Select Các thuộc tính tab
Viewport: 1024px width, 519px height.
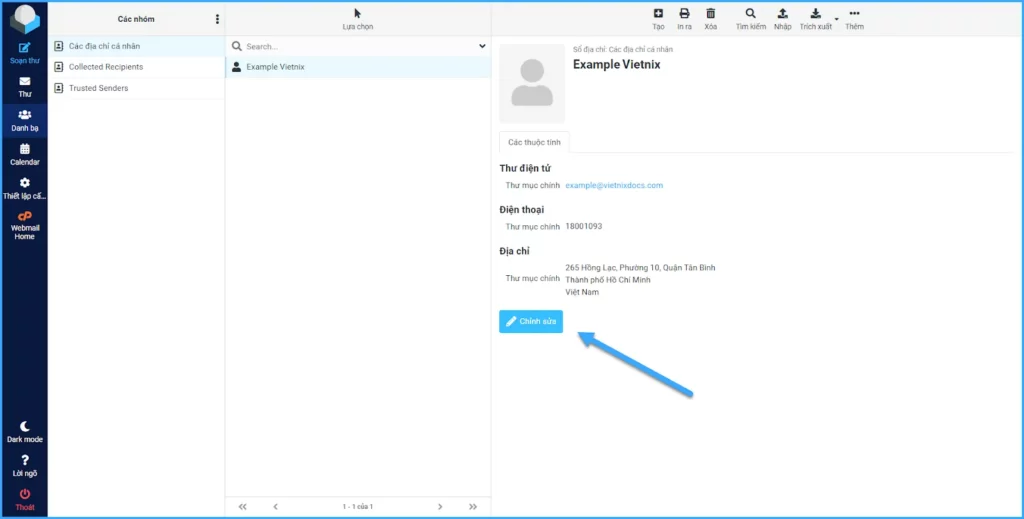pyautogui.click(x=534, y=142)
